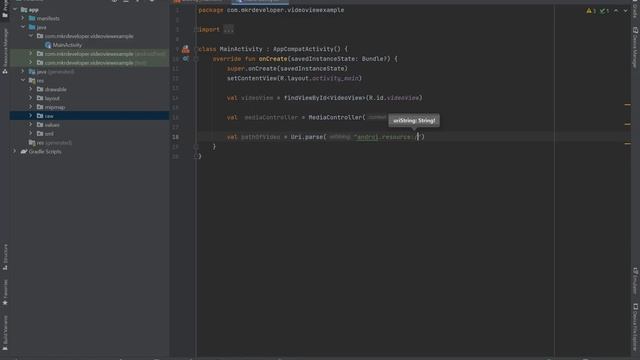Viewport: 640px width, 360px height.
Task: Select the res (generated) row
Action: 89,142
